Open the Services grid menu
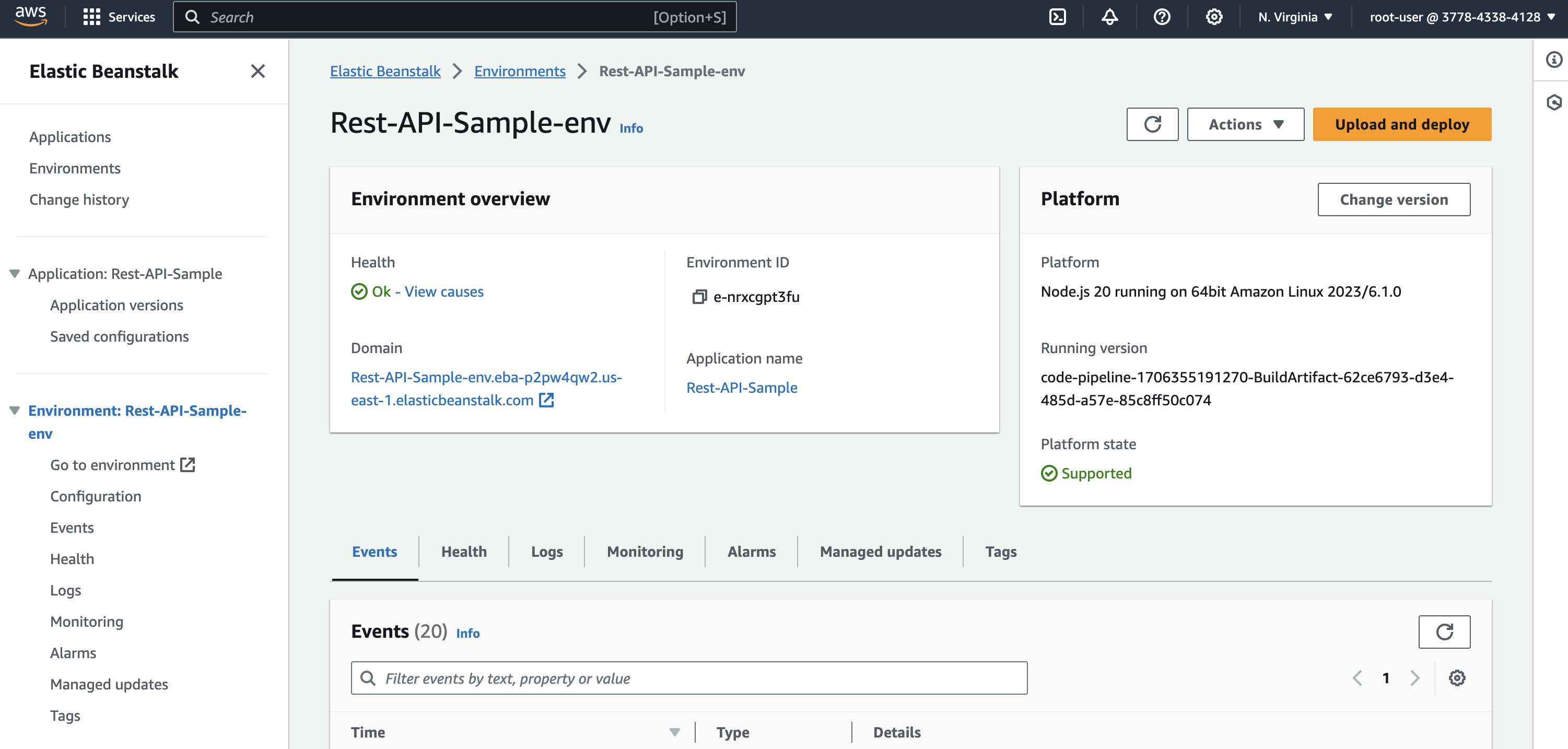This screenshot has width=1568, height=749. point(92,17)
